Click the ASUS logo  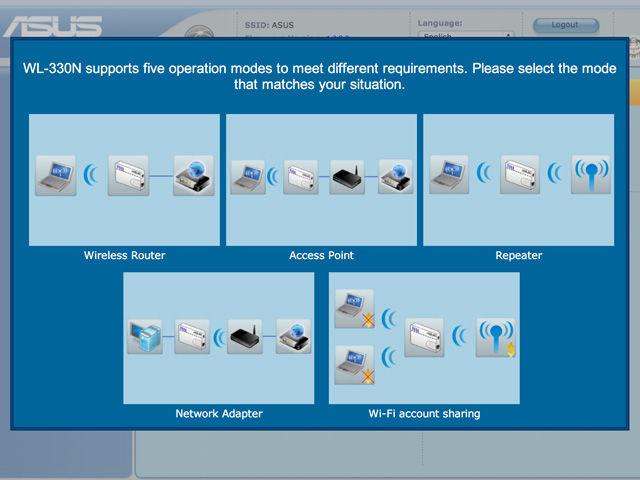coord(53,26)
